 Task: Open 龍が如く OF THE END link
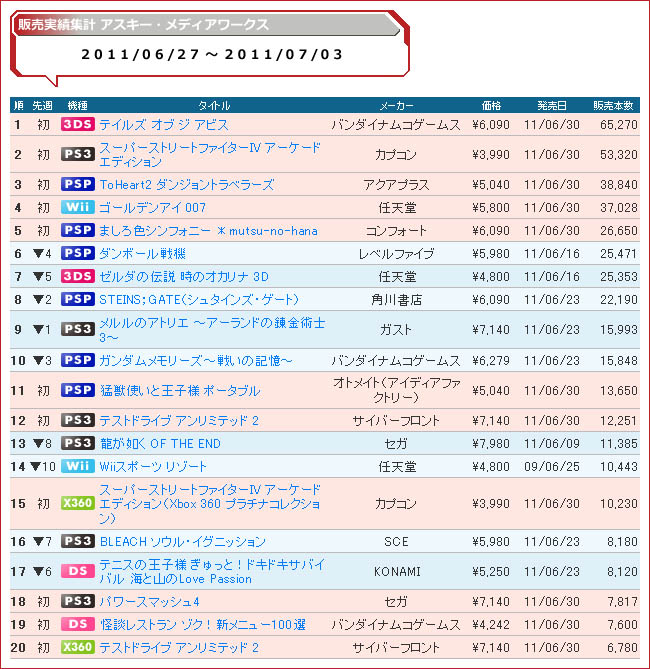160,444
